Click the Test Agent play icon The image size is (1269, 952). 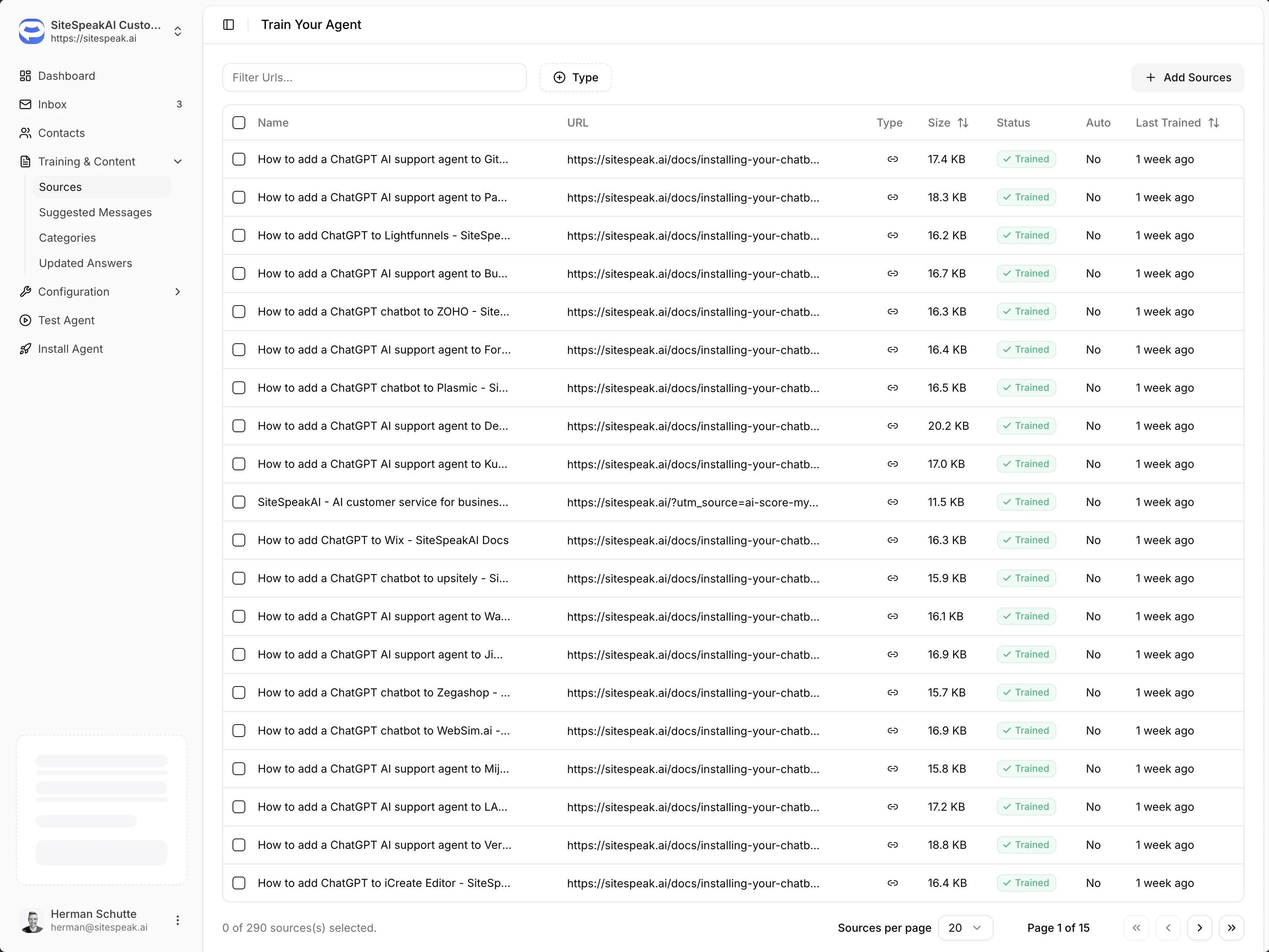[25, 320]
